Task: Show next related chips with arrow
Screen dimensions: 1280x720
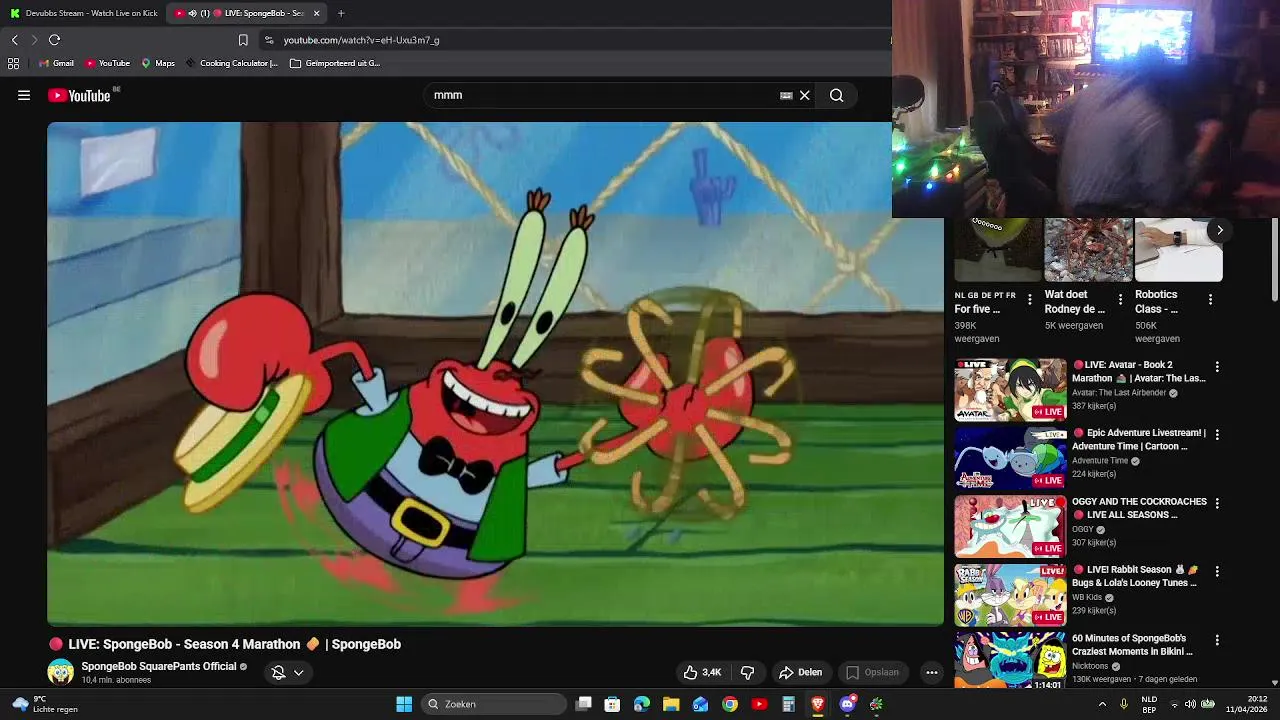Action: (1220, 230)
